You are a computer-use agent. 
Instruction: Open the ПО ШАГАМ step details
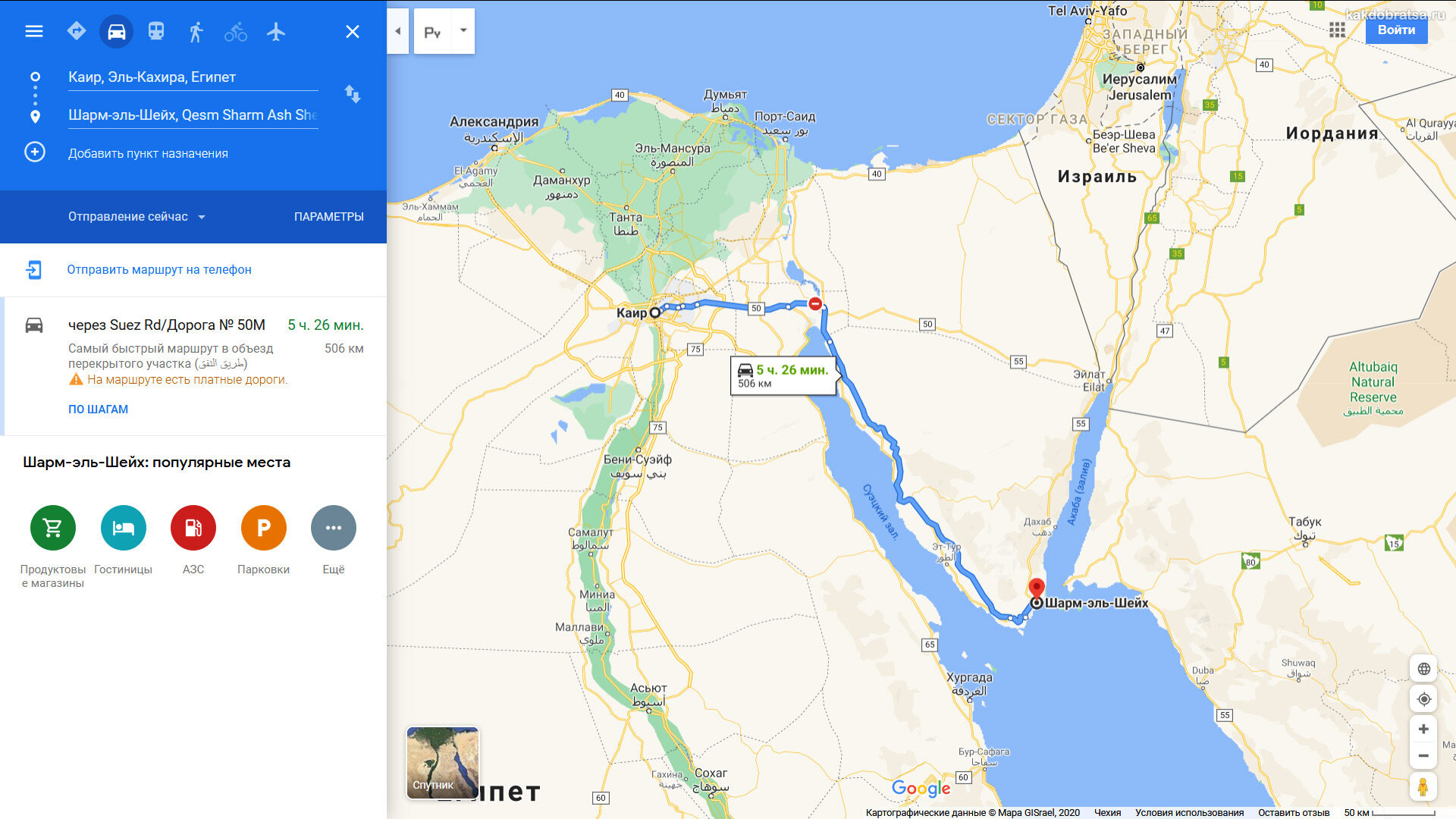(98, 409)
